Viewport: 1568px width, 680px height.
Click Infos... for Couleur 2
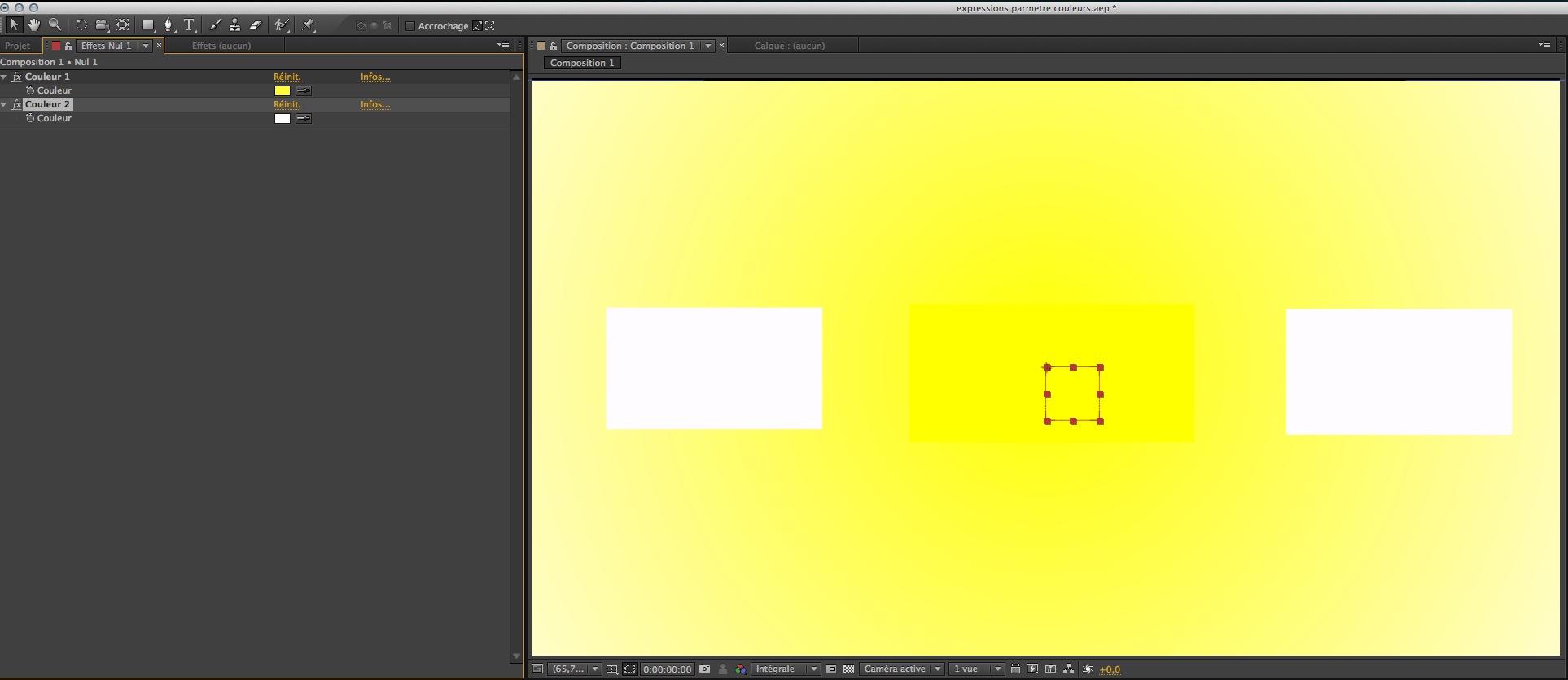[375, 104]
